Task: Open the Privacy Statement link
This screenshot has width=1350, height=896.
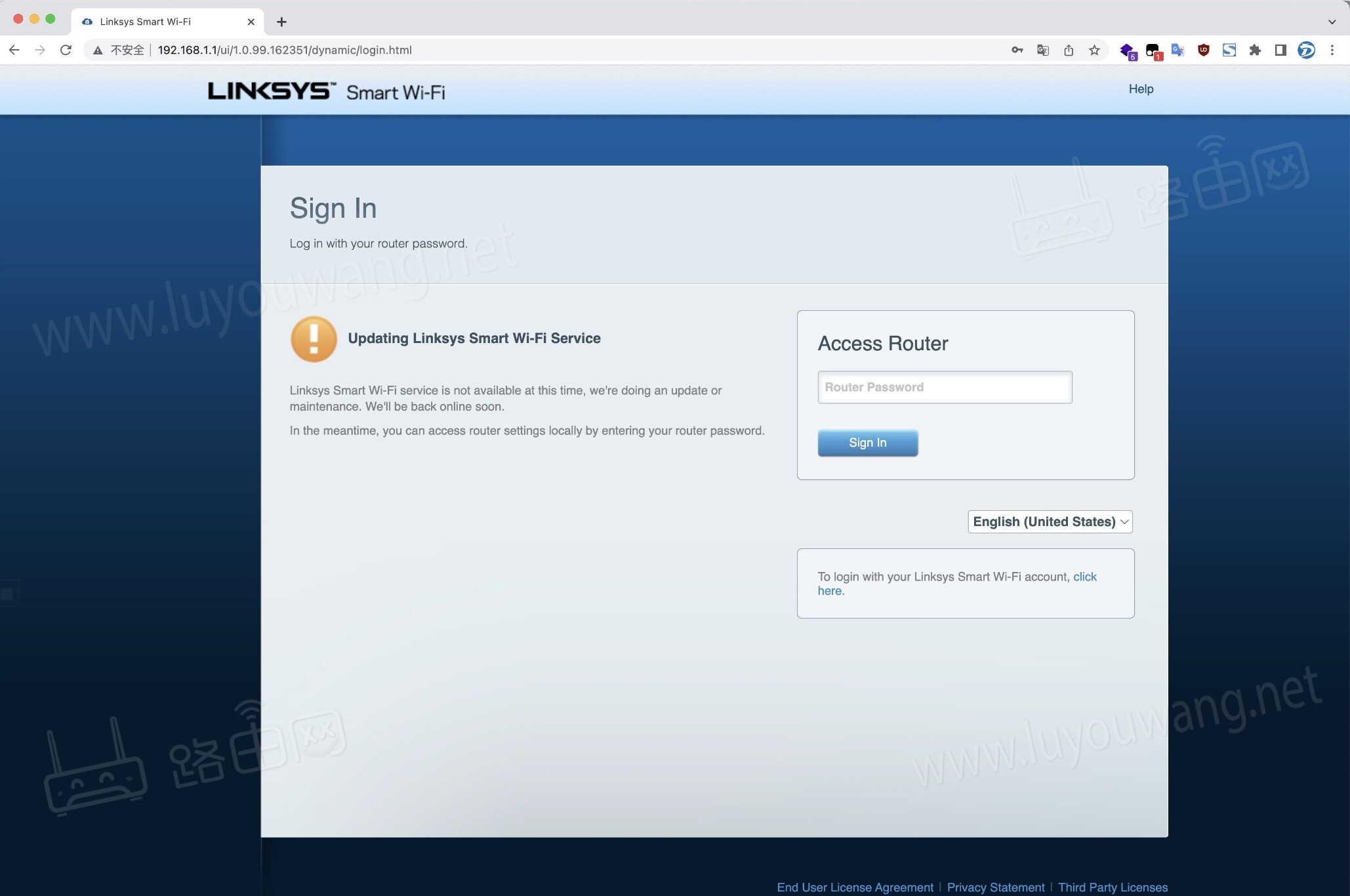Action: point(996,887)
